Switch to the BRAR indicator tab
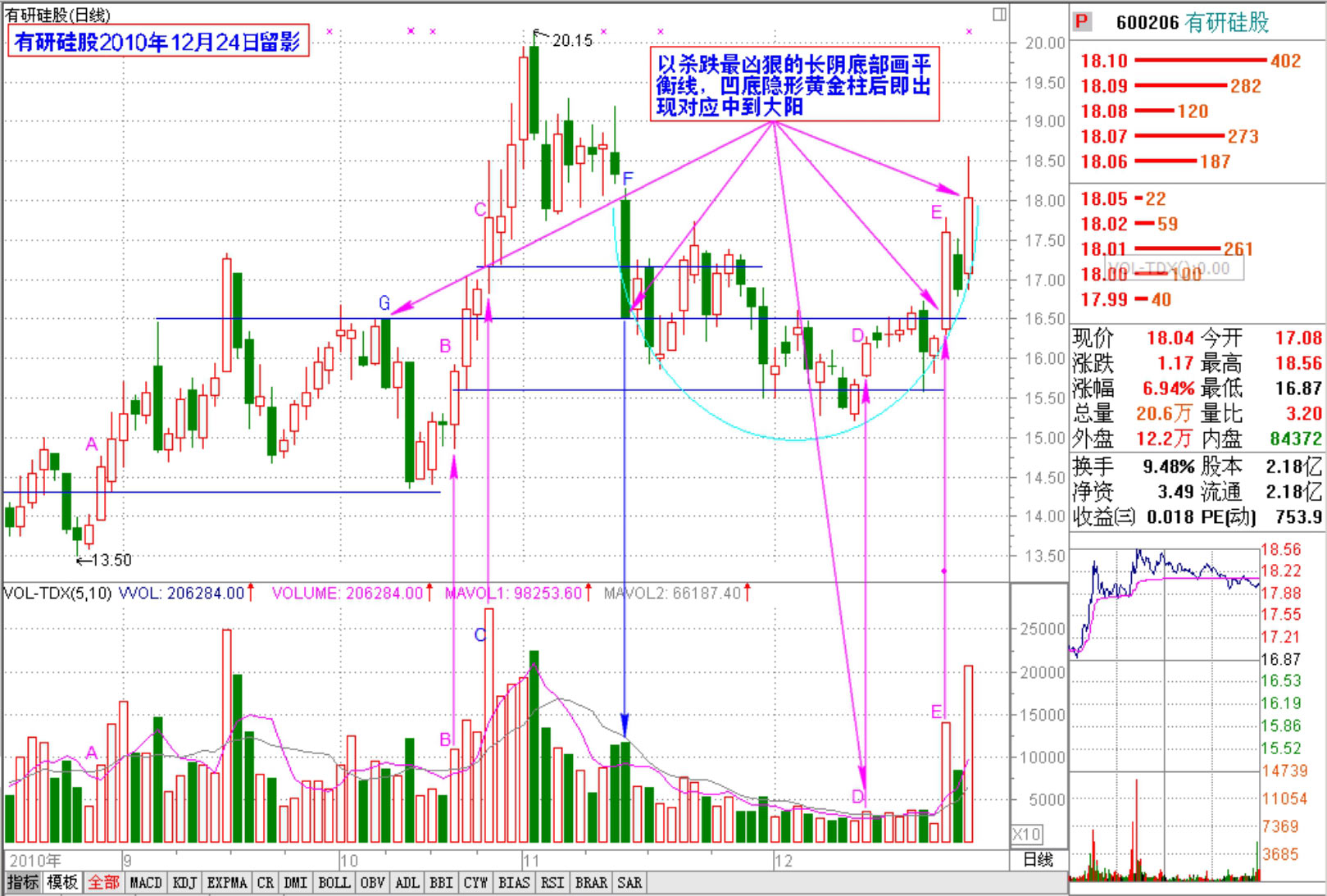The width and height of the screenshot is (1327, 896). pyautogui.click(x=591, y=883)
